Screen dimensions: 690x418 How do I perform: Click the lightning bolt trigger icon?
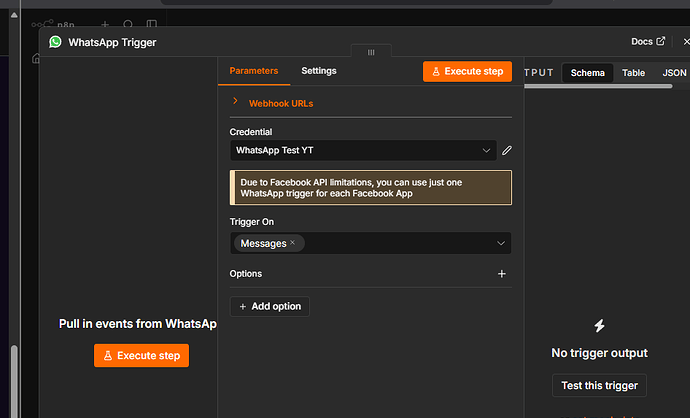[x=599, y=326]
